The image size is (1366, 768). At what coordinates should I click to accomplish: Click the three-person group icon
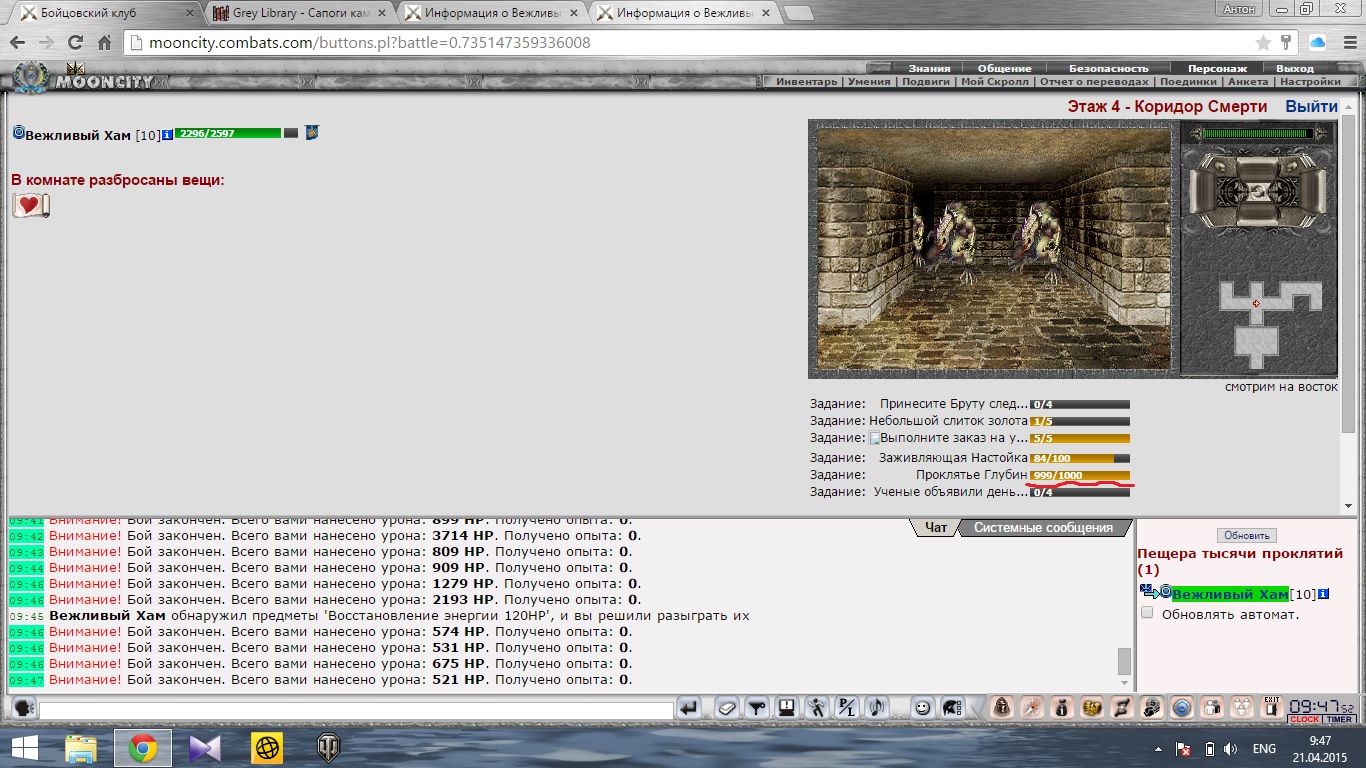[x=1242, y=708]
